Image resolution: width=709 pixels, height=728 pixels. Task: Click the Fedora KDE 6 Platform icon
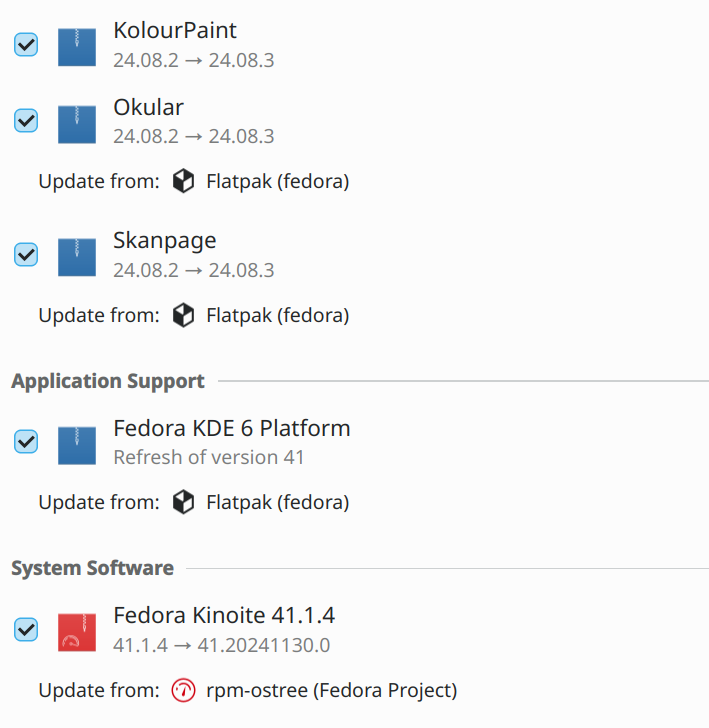[x=77, y=443]
